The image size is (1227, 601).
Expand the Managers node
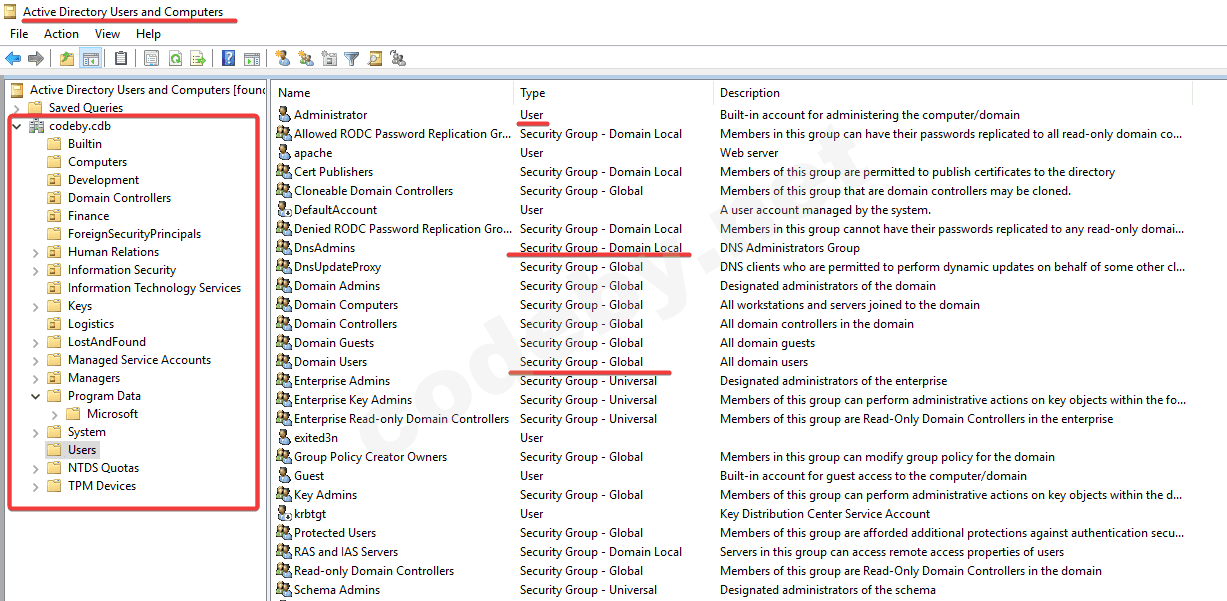(x=36, y=378)
